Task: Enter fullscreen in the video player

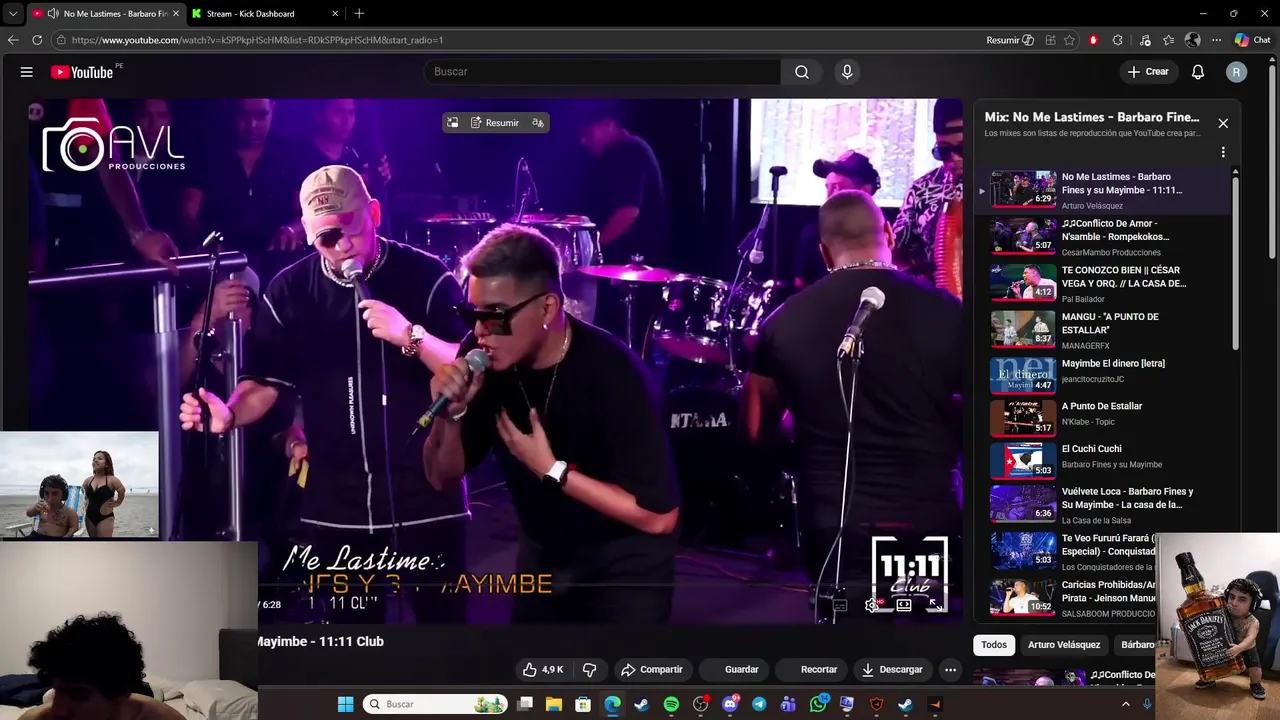Action: pyautogui.click(x=934, y=605)
